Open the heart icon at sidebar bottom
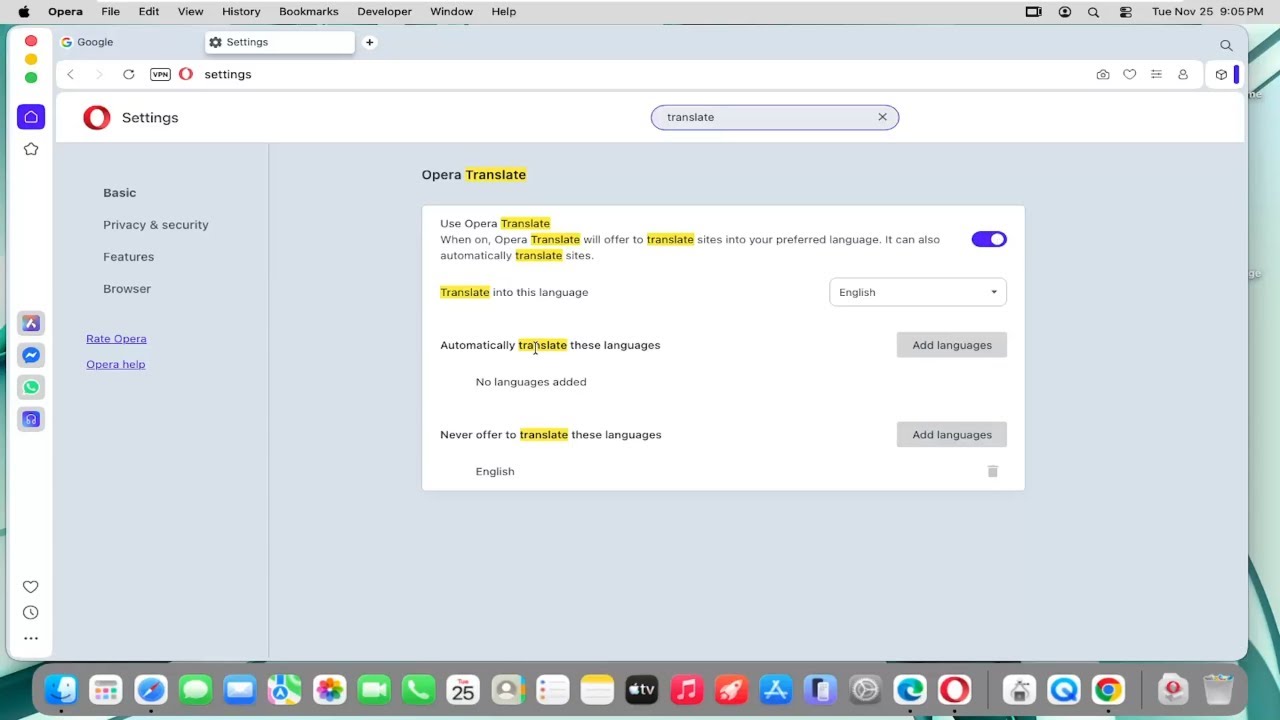Image resolution: width=1280 pixels, height=720 pixels. pyautogui.click(x=31, y=587)
